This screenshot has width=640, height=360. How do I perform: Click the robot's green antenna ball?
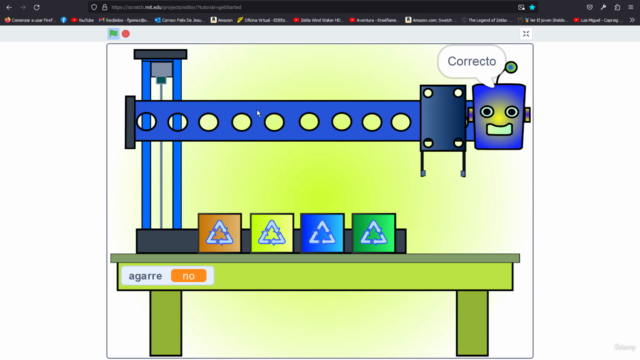tap(511, 67)
